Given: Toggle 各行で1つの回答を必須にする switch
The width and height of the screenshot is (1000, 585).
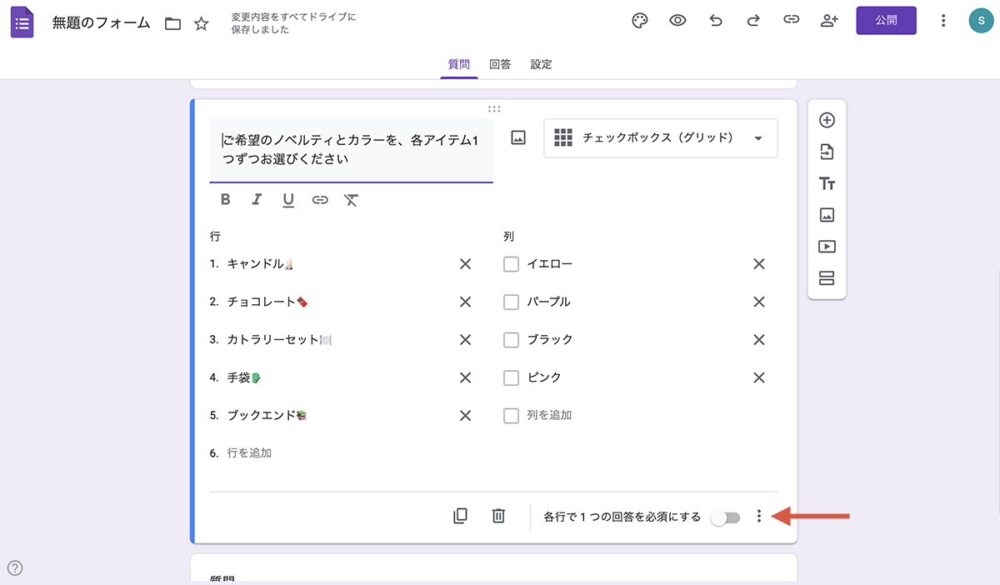Looking at the screenshot, I should click(726, 516).
